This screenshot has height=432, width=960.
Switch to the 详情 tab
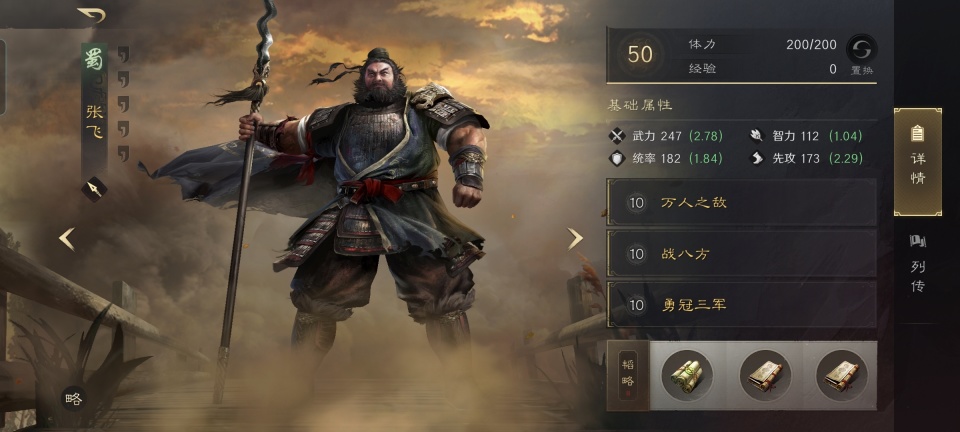(x=918, y=162)
